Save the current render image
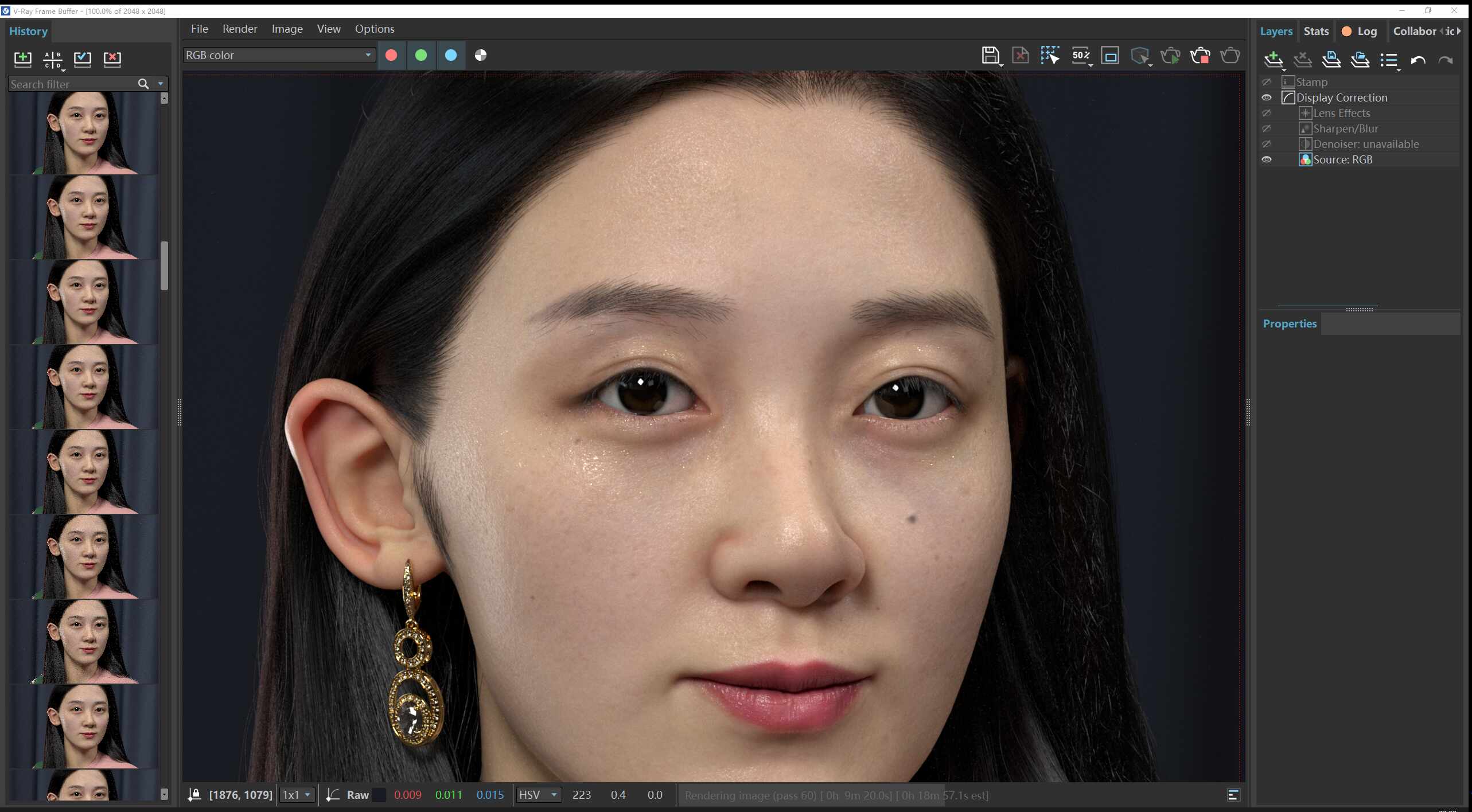The height and width of the screenshot is (812, 1472). tap(990, 56)
